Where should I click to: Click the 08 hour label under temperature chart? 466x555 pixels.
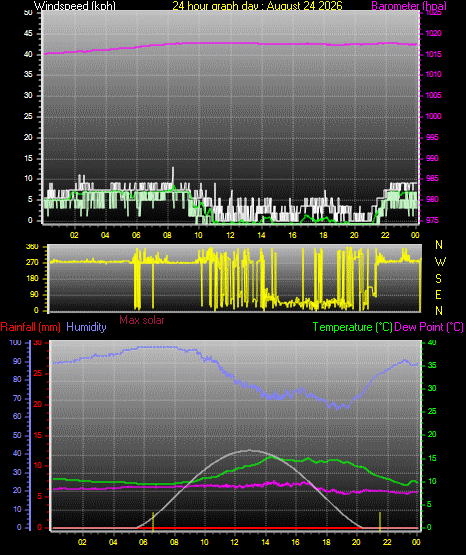tap(174, 542)
